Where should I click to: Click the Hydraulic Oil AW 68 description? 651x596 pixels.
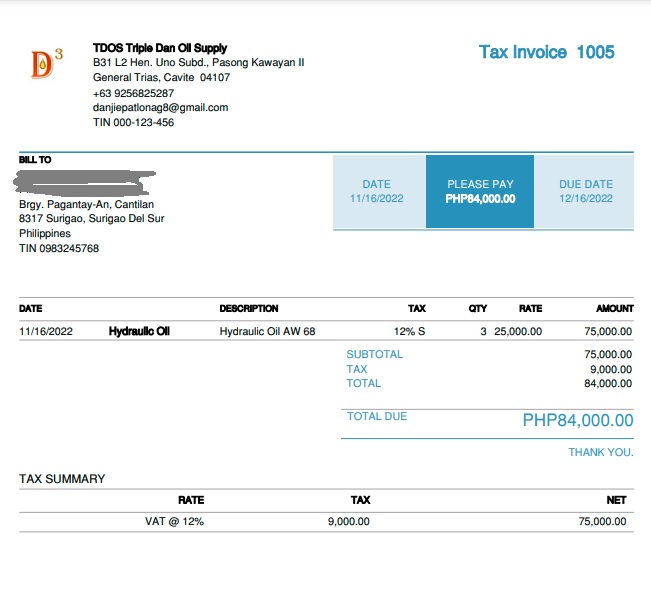(267, 332)
